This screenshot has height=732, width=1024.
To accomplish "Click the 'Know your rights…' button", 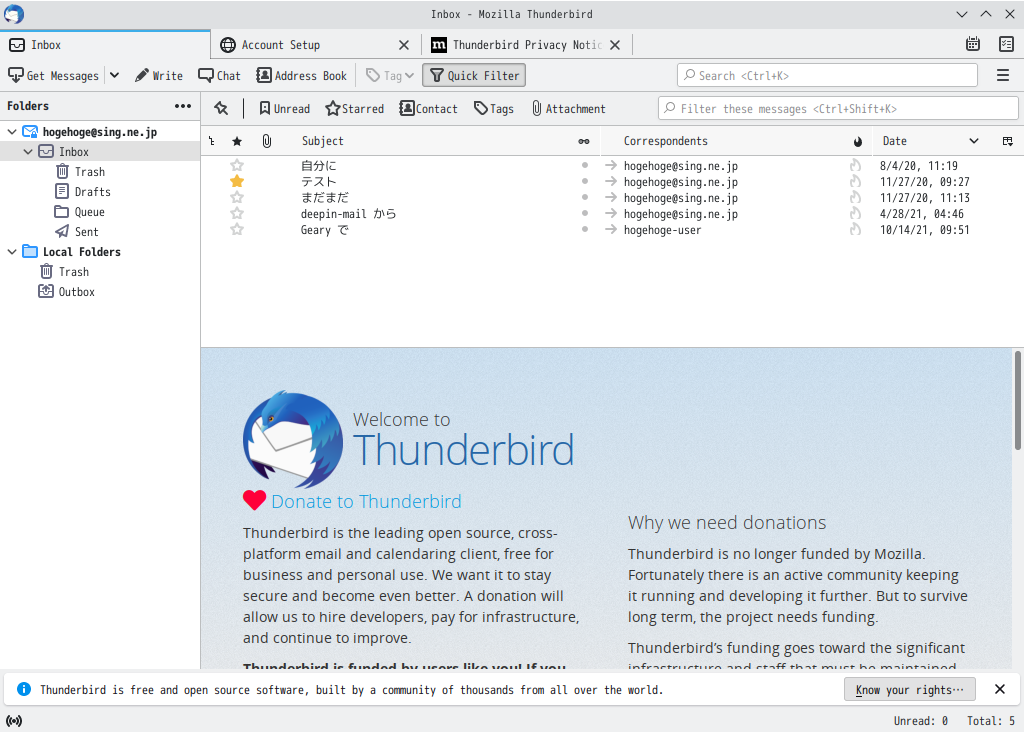I will point(909,690).
